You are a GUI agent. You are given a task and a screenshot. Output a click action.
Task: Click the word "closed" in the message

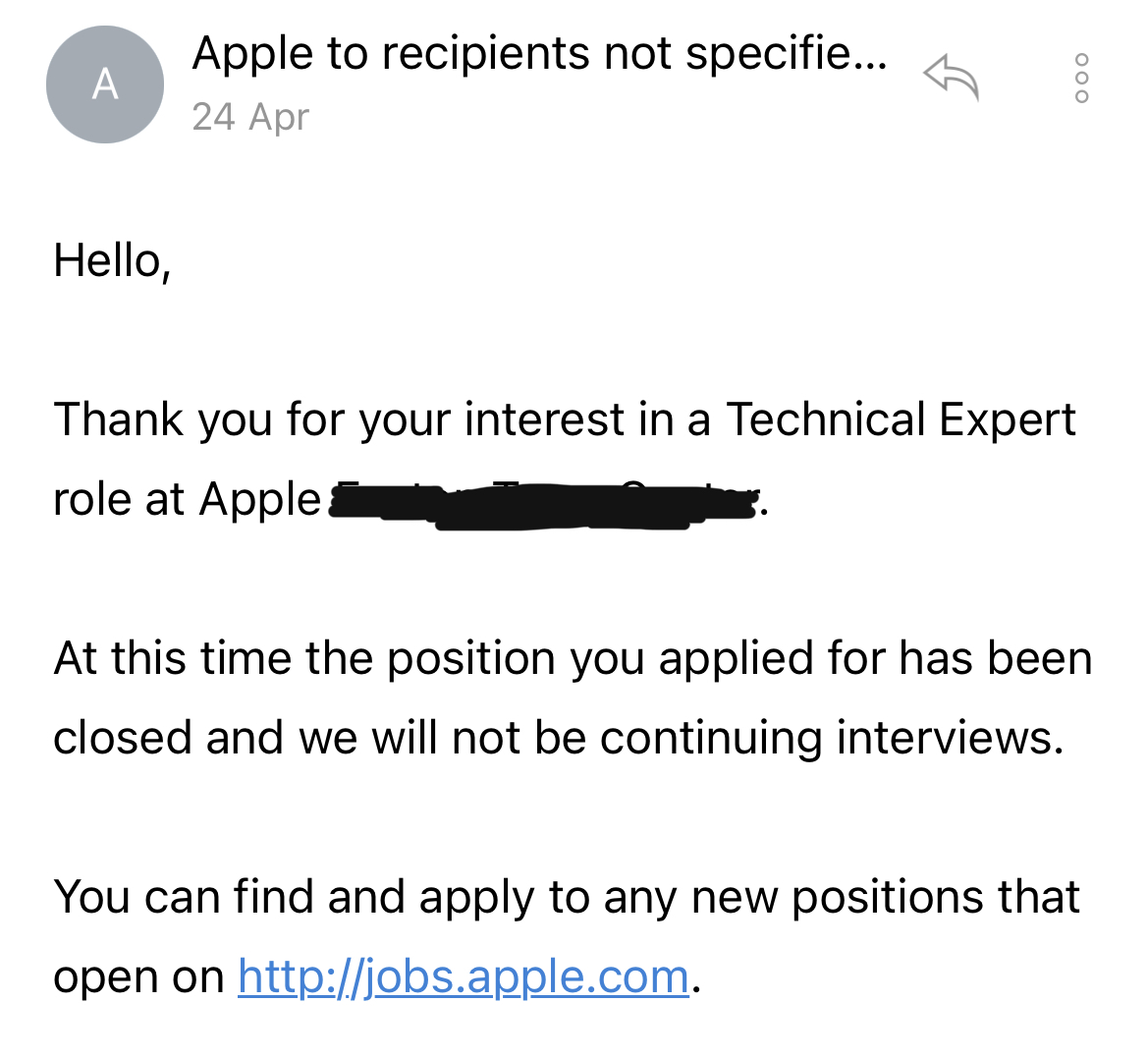tap(121, 738)
